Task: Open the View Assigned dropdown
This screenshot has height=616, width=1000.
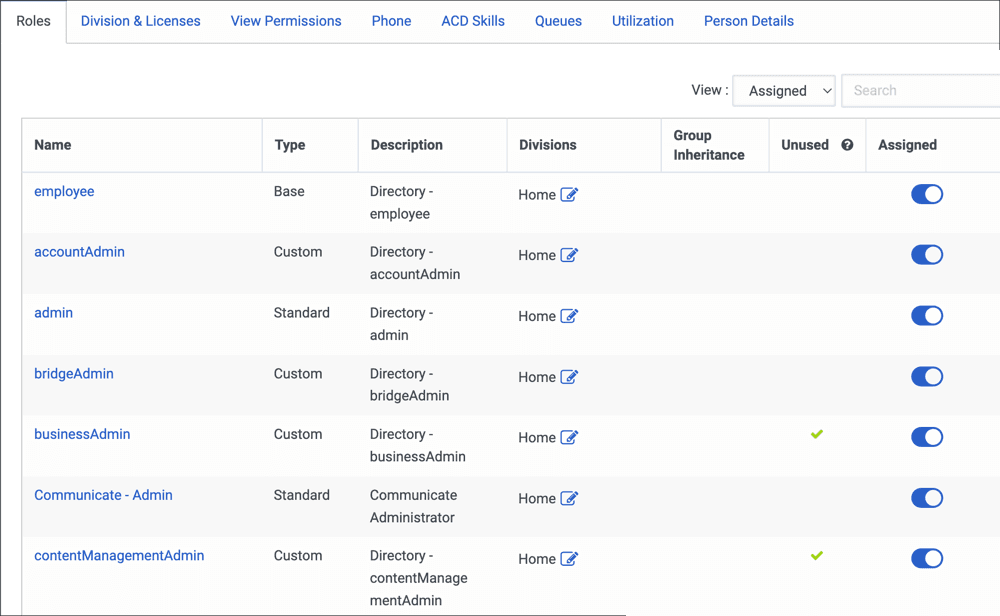Action: click(x=784, y=90)
